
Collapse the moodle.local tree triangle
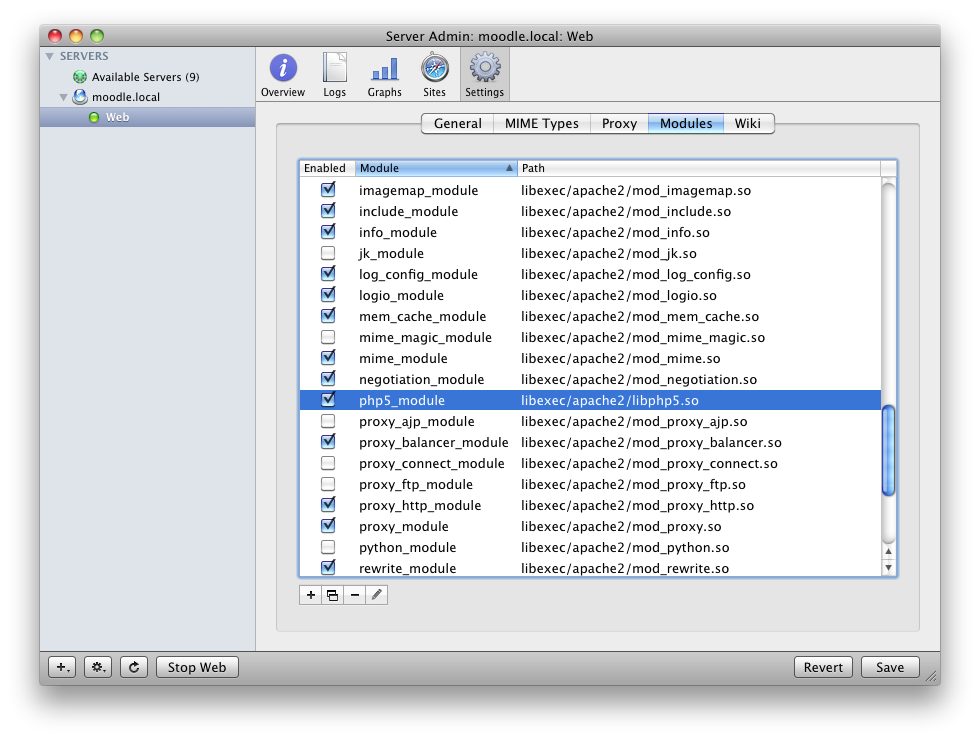63,97
